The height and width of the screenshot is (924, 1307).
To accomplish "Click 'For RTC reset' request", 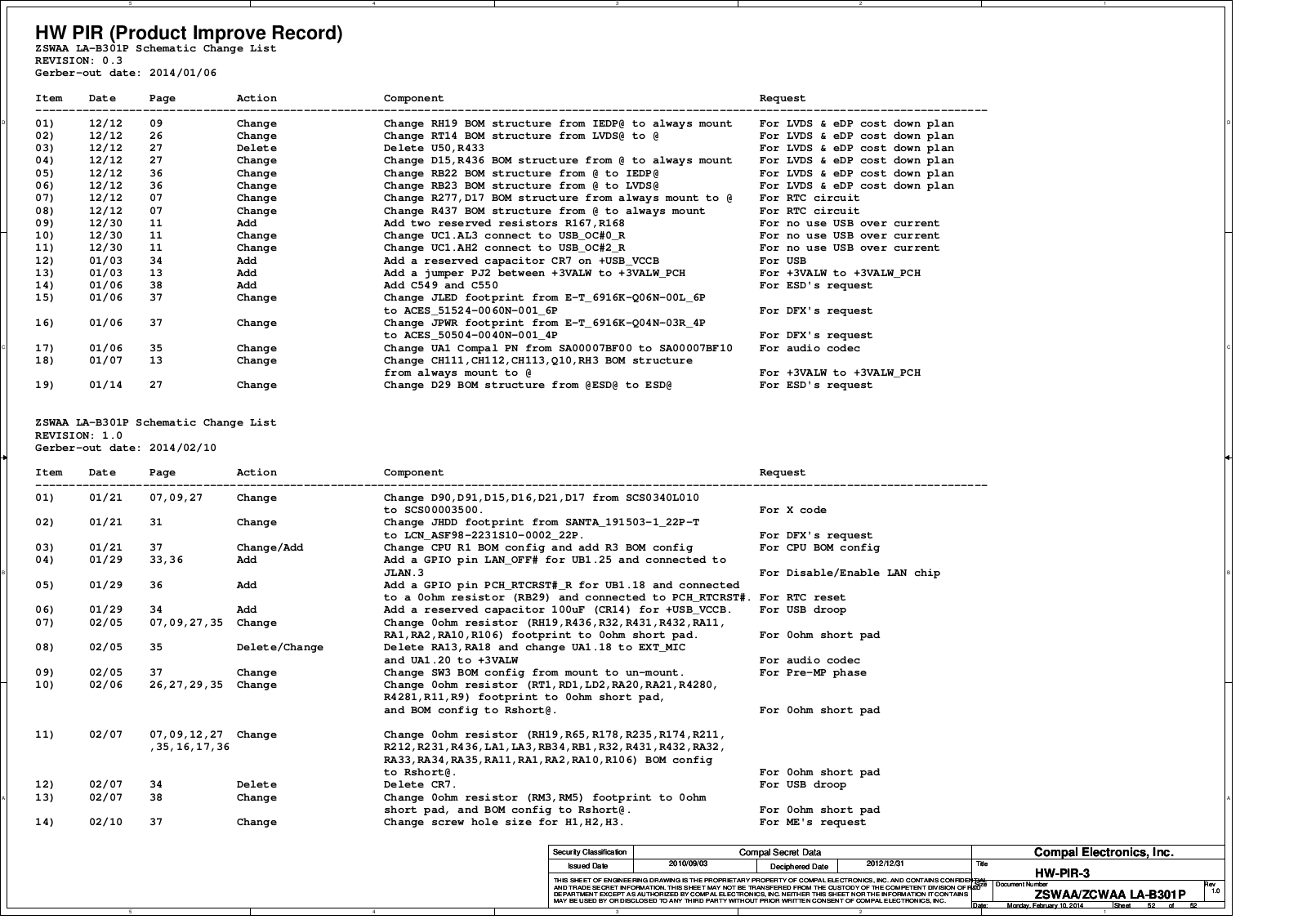I will click(802, 597).
